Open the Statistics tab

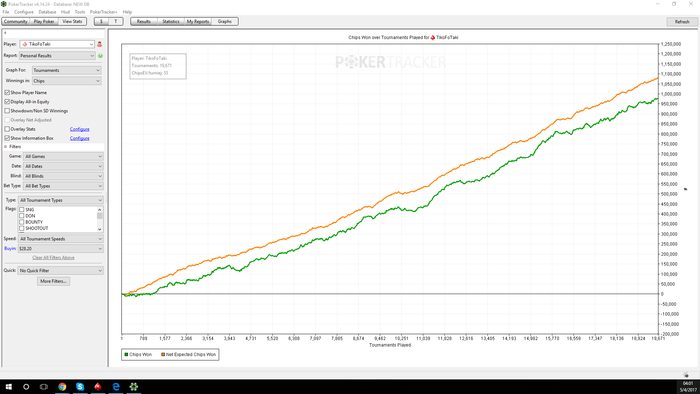(171, 21)
